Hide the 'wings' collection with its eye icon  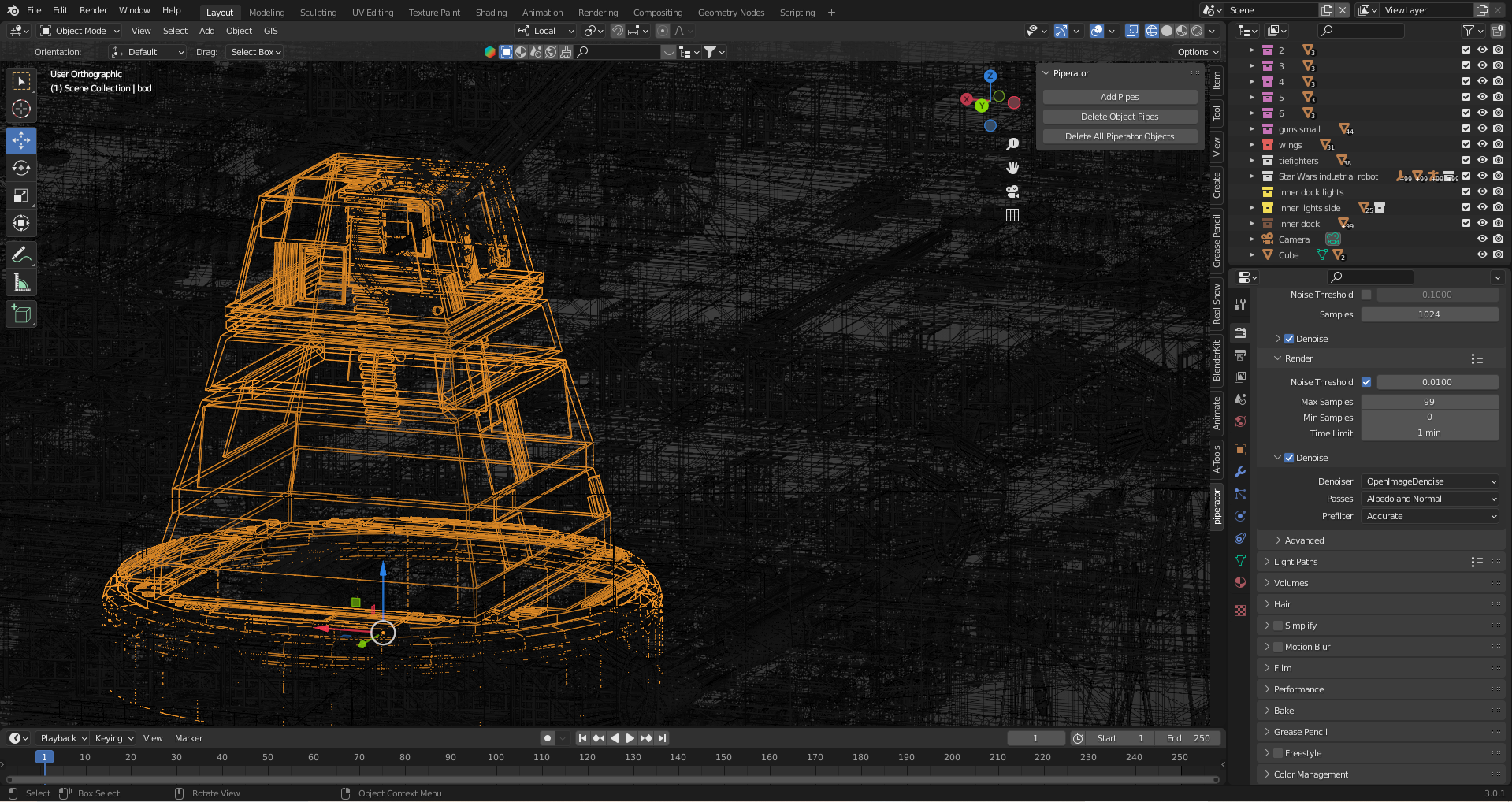click(x=1482, y=144)
